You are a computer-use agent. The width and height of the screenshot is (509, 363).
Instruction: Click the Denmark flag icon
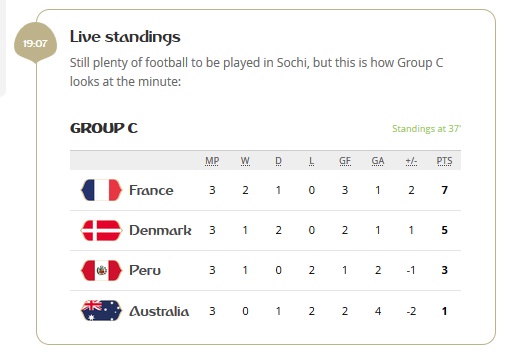(x=101, y=230)
